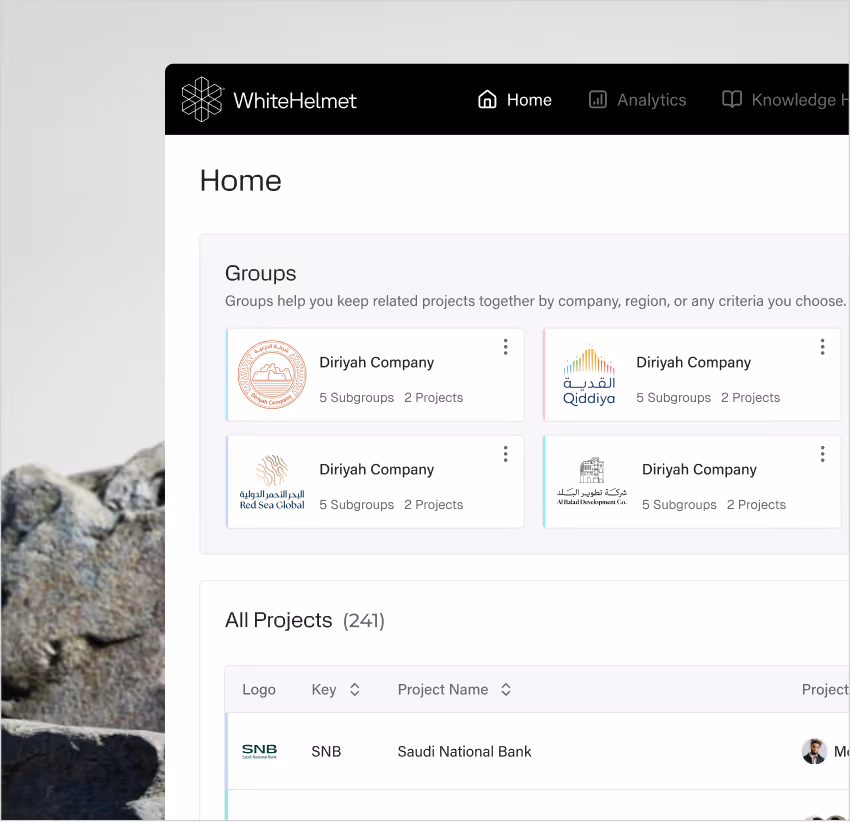Image resolution: width=850 pixels, height=822 pixels.
Task: Click the Logo column header
Action: [x=259, y=690]
